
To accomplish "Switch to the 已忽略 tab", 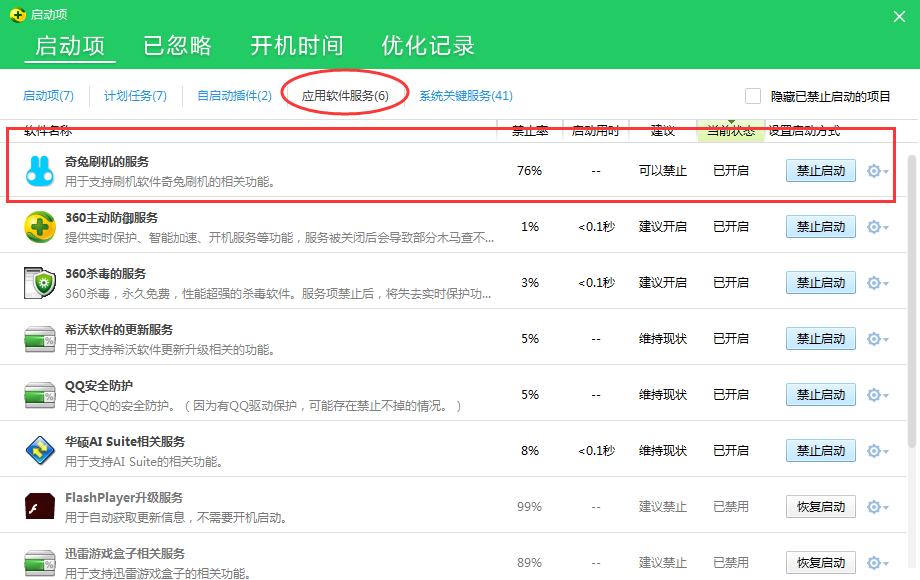I will click(176, 46).
